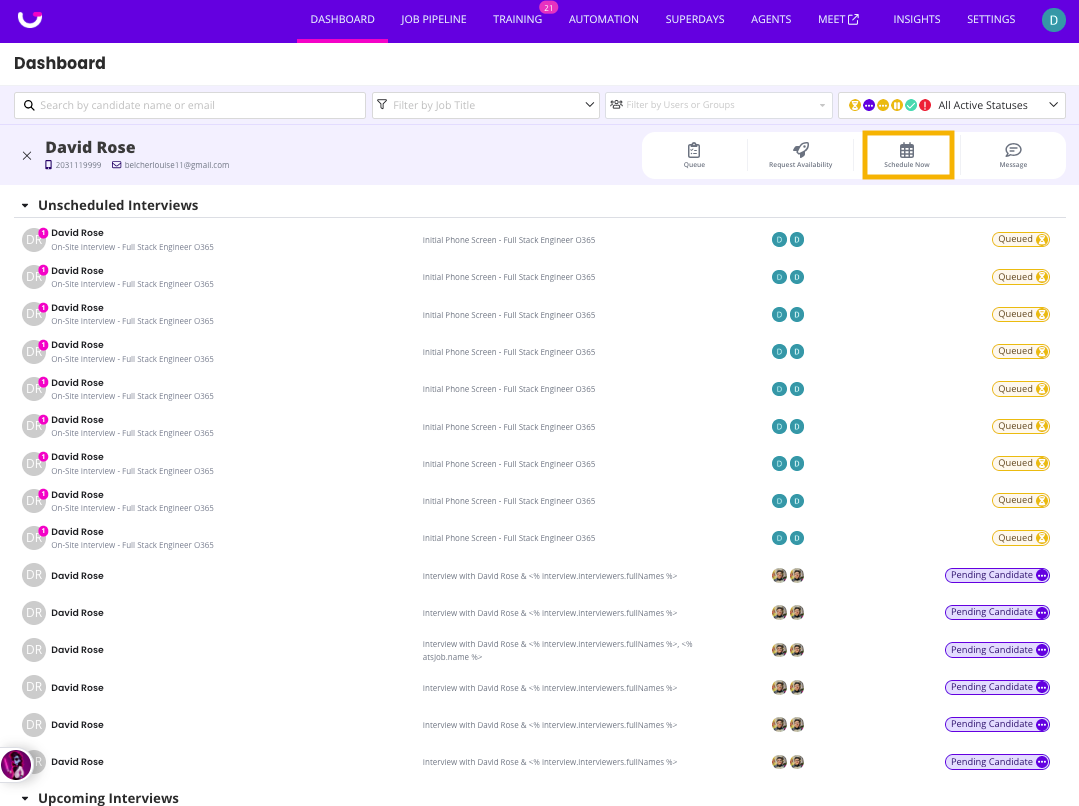Click the green checkmark status icon in status filter
1079x806 pixels.
(911, 105)
